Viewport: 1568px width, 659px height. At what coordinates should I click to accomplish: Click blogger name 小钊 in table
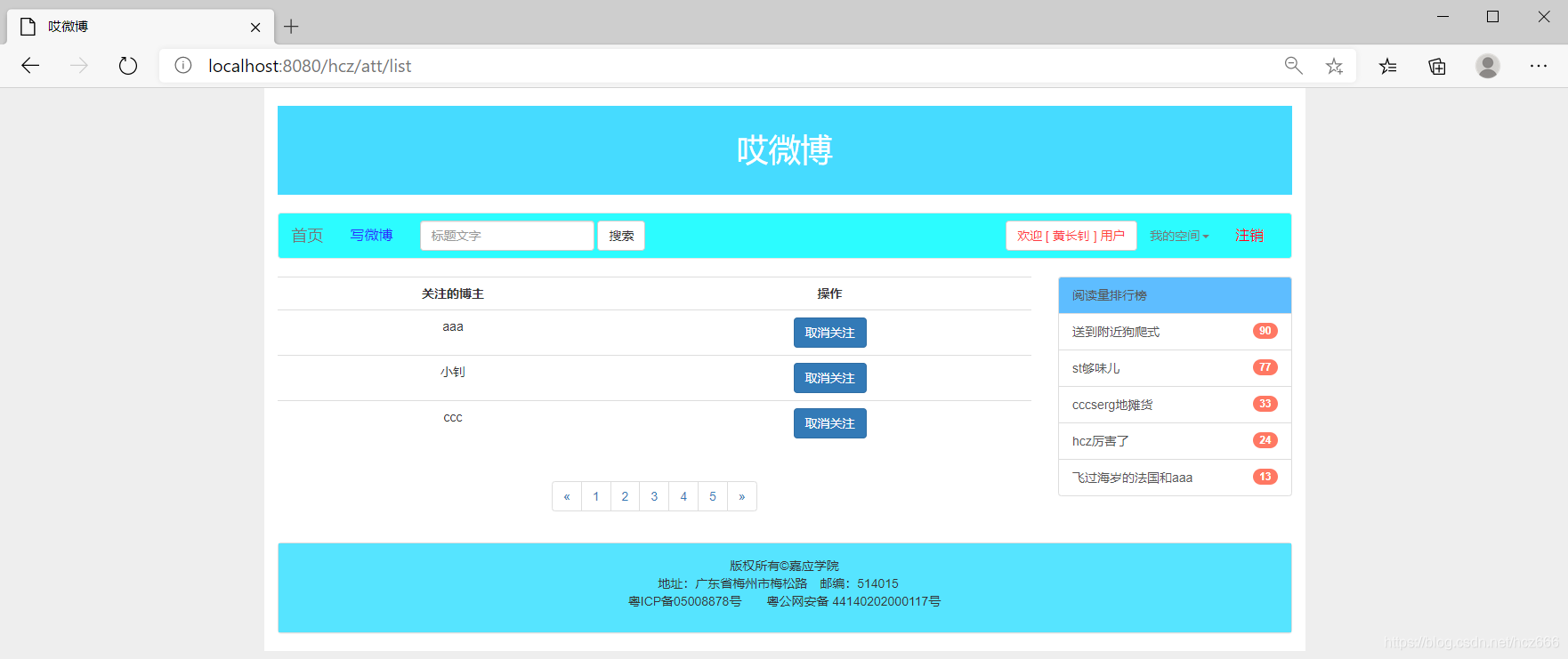(x=453, y=372)
